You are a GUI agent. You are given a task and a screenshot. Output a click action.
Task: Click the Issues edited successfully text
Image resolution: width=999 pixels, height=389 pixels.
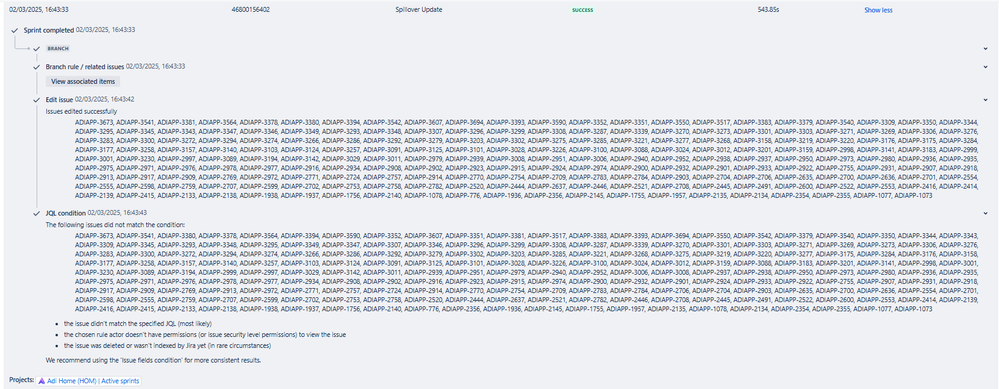pos(82,111)
